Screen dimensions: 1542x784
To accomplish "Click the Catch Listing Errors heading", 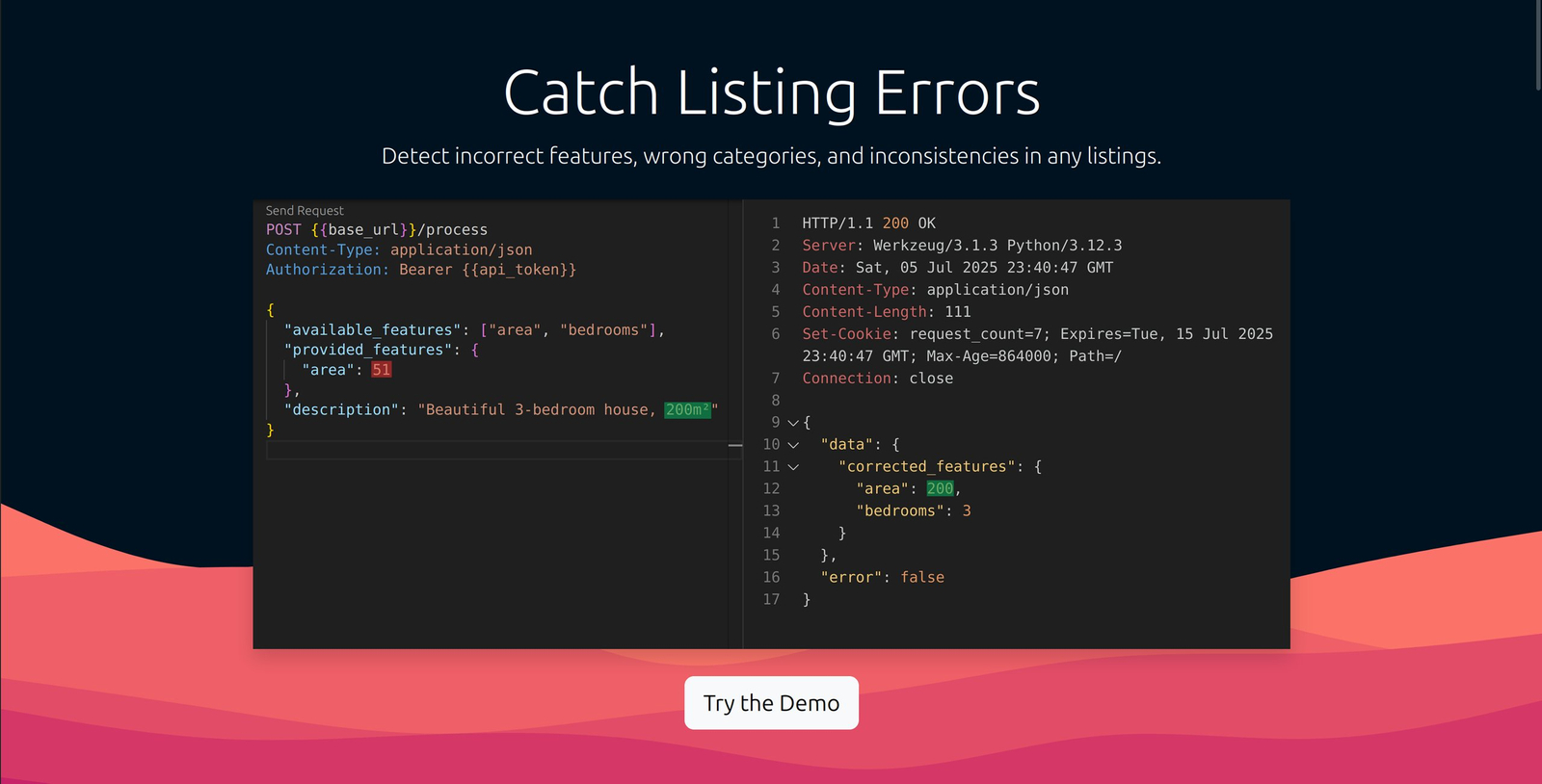I will (x=771, y=93).
